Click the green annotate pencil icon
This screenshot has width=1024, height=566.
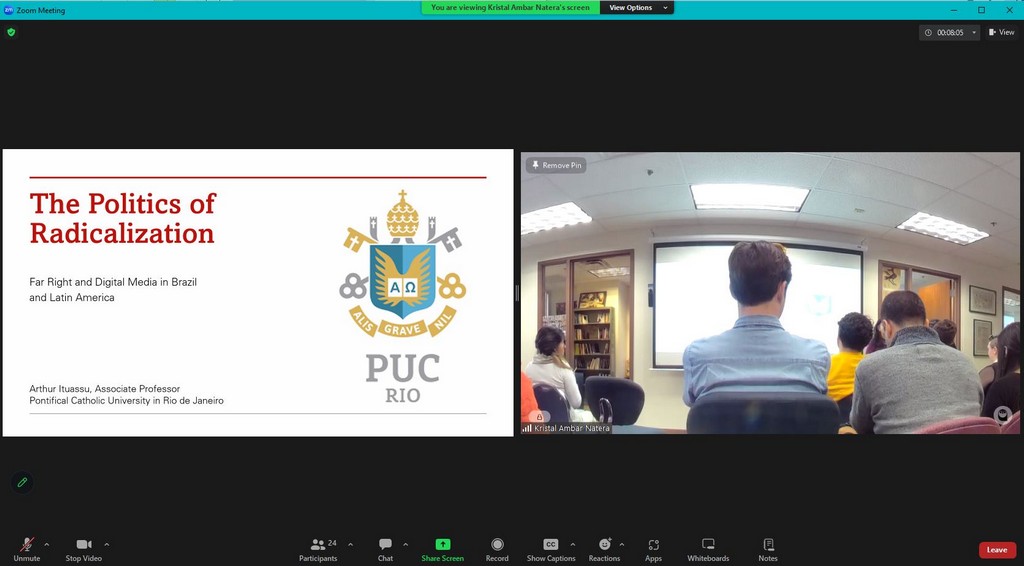click(22, 482)
